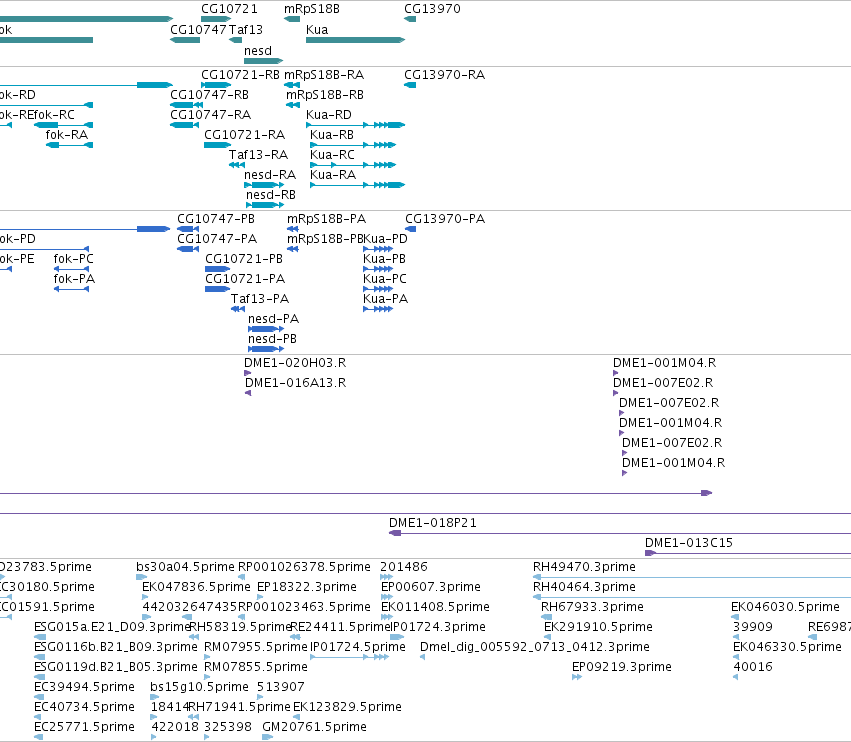This screenshot has width=851, height=742.
Task: Open the RH67933.3prime EST label
Action: 592,607
